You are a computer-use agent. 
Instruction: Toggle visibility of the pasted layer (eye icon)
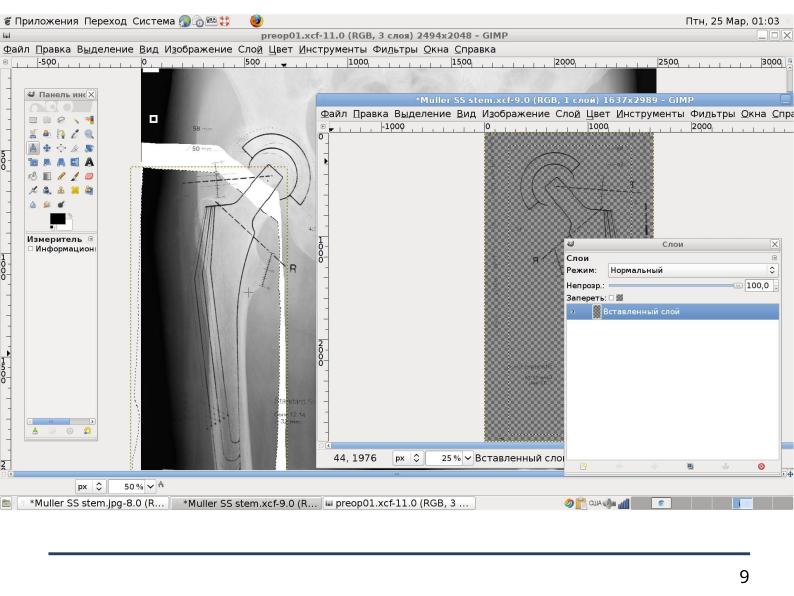pos(573,312)
